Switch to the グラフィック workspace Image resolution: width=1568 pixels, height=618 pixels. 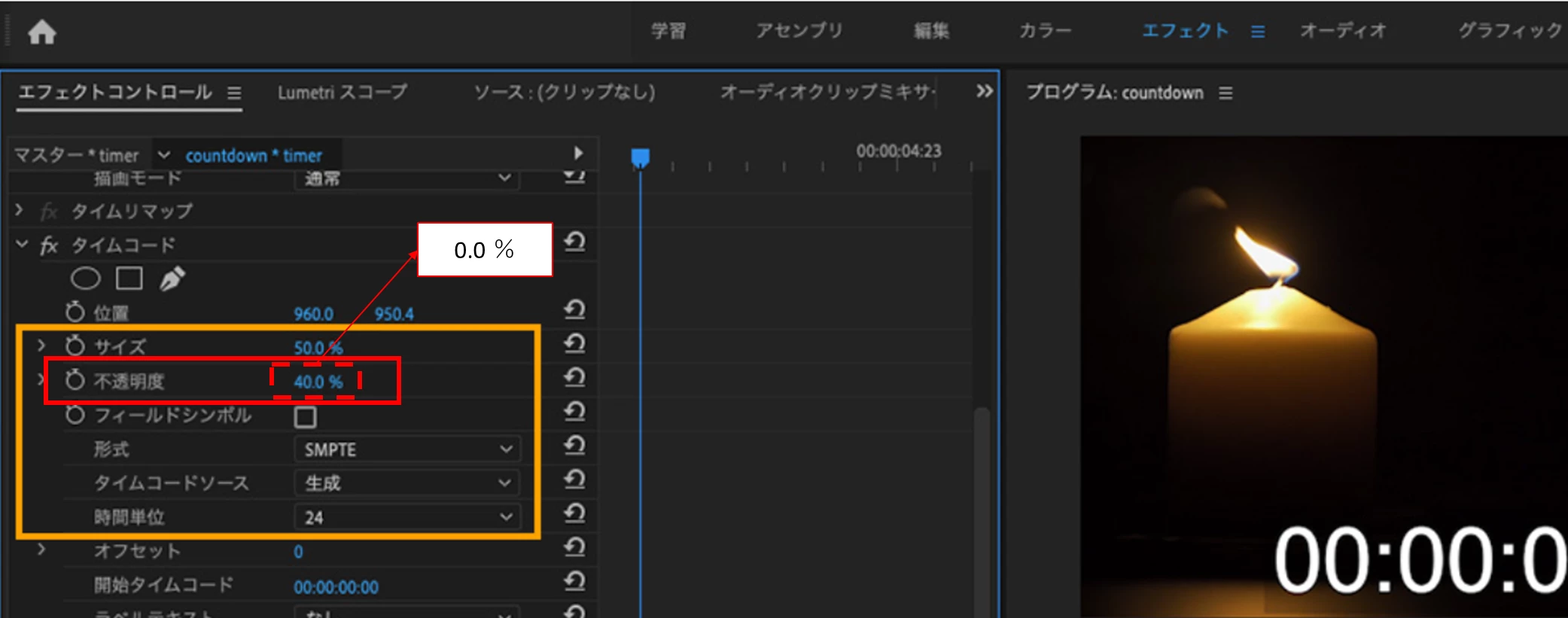1512,31
